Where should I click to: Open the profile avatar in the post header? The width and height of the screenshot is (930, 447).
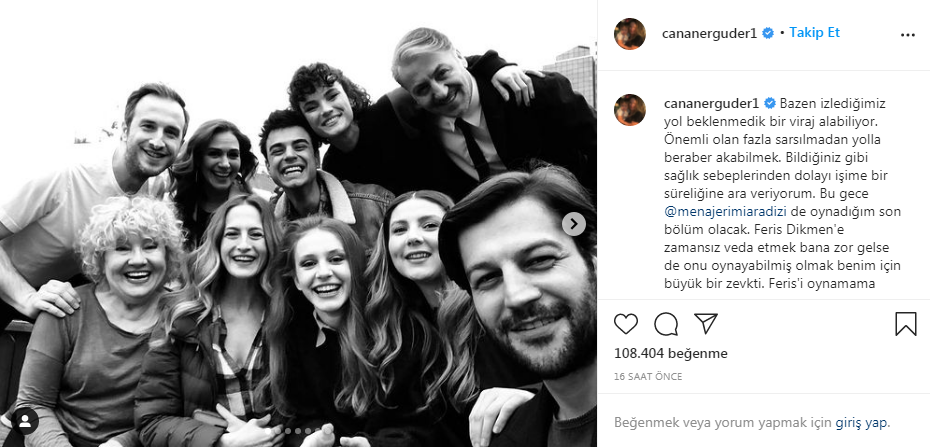pyautogui.click(x=630, y=33)
